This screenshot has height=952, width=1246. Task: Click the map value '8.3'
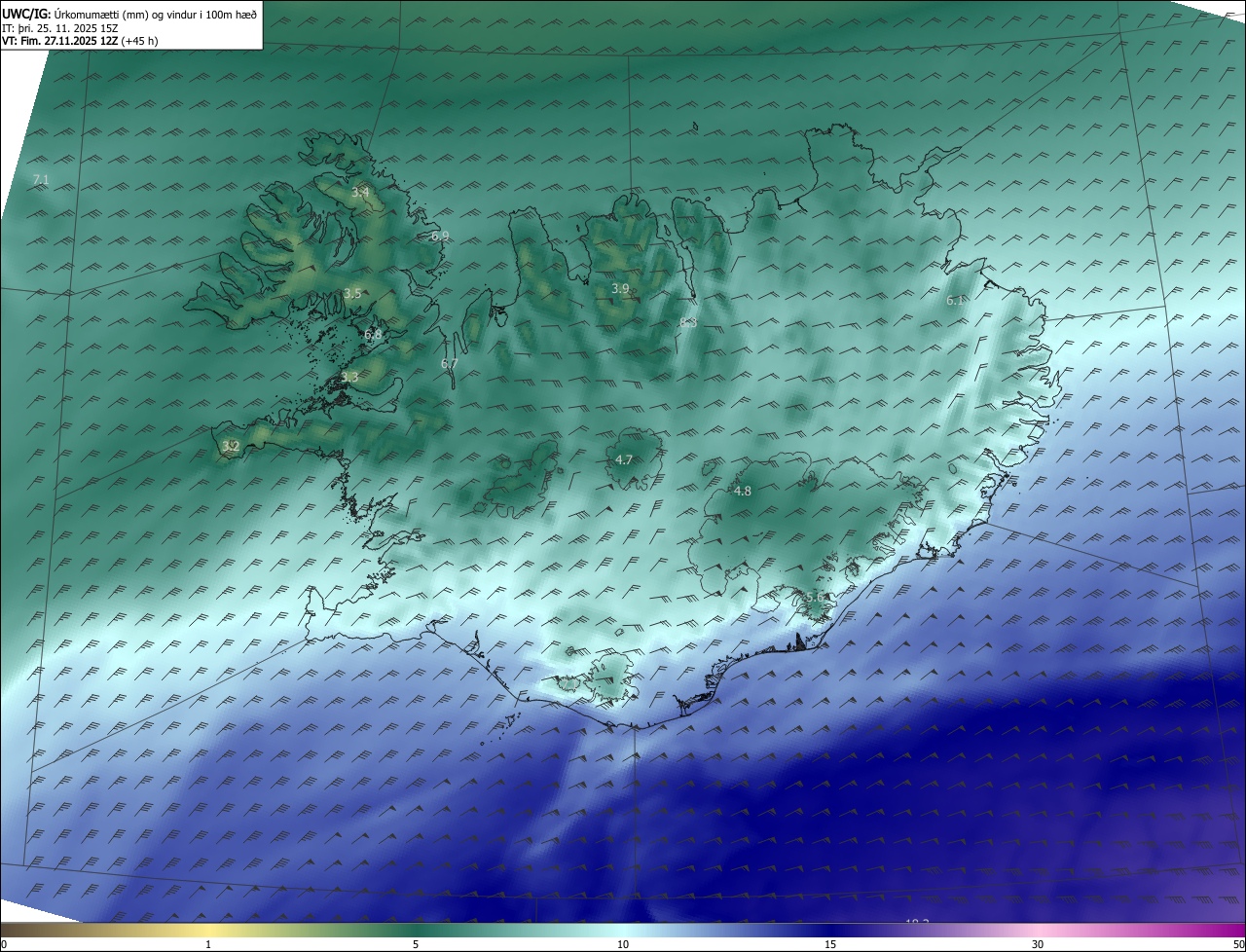pyautogui.click(x=688, y=322)
